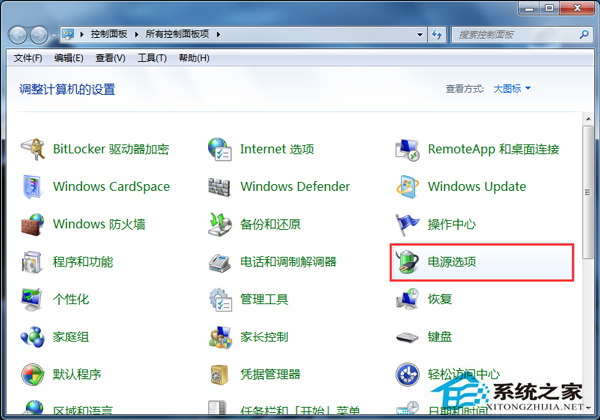This screenshot has width=600, height=420.
Task: Open the Windows Defender wall icon
Action: point(219,187)
